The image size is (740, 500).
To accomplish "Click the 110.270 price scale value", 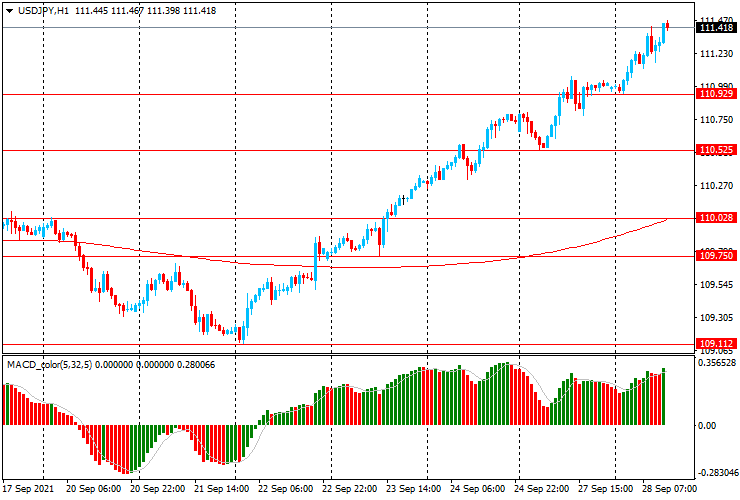I will point(716,186).
